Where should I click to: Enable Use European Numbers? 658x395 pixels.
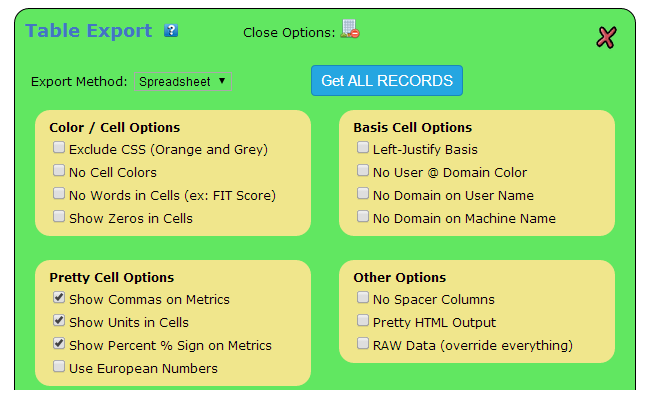coord(59,366)
